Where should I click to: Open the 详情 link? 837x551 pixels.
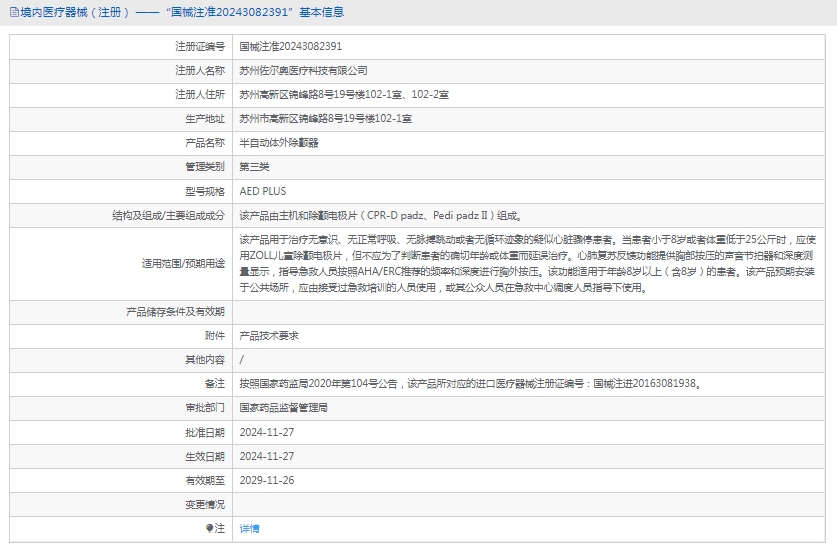pyautogui.click(x=249, y=528)
